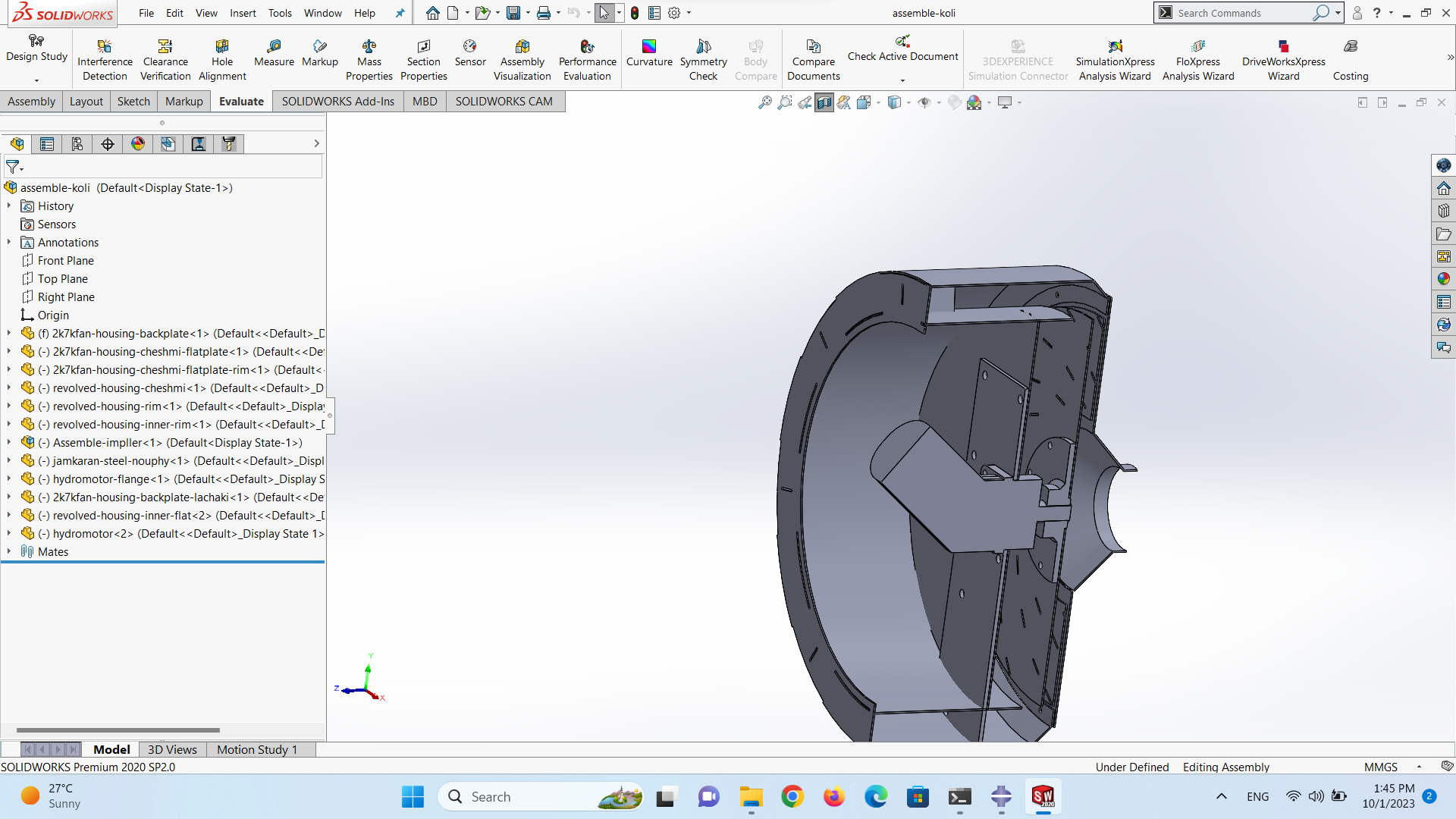The image size is (1456, 819).
Task: Click the Rebuild traffic light icon
Action: pos(635,13)
